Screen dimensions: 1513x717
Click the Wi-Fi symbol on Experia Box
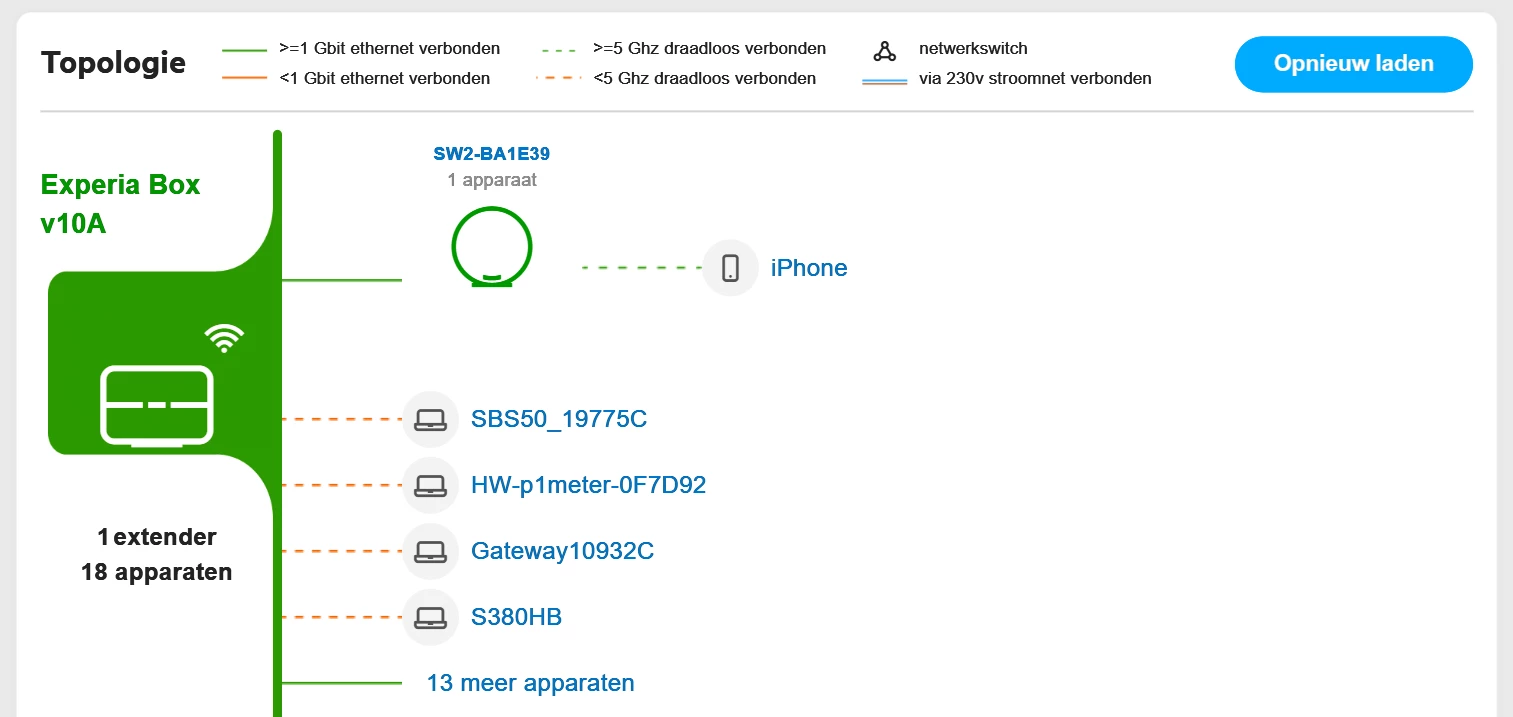point(225,338)
